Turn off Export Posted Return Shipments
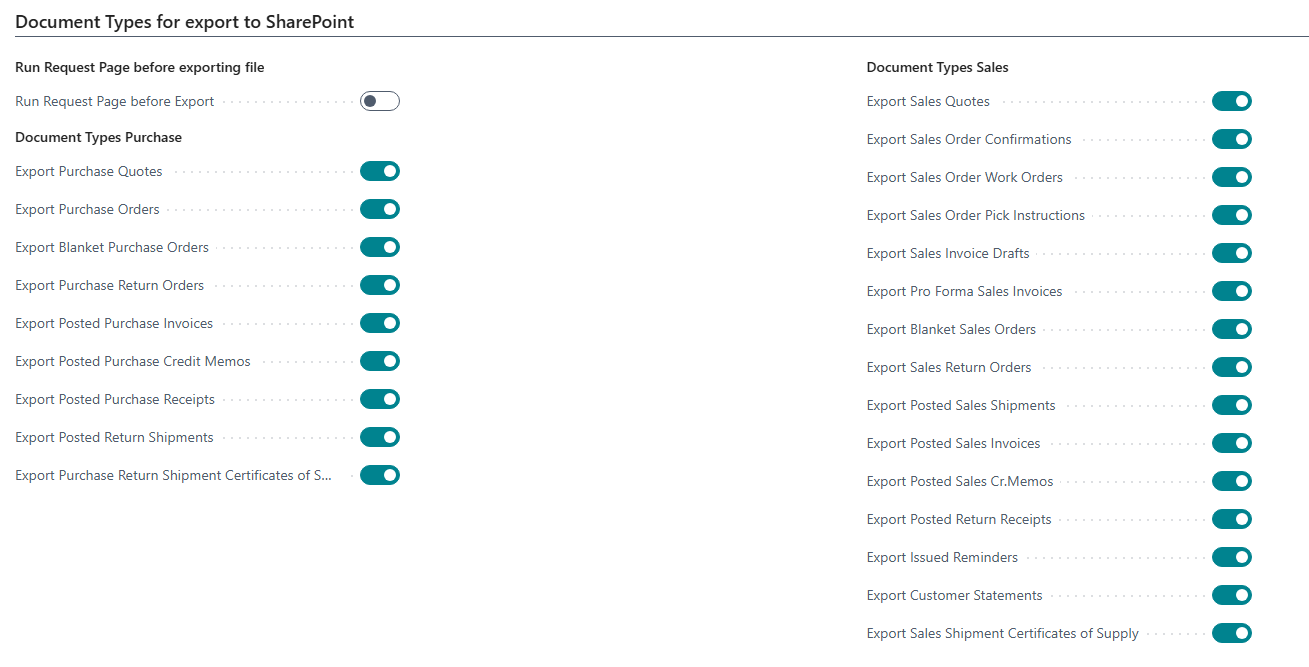 click(380, 437)
